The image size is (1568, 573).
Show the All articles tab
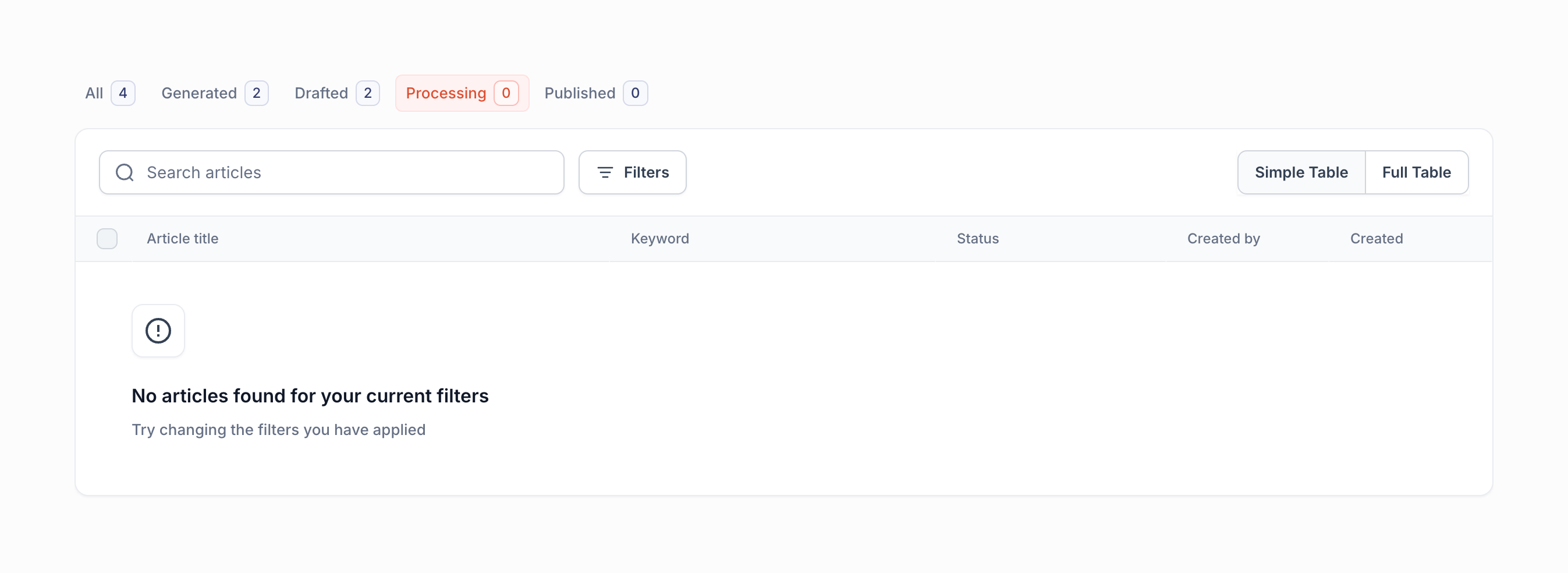[x=94, y=93]
